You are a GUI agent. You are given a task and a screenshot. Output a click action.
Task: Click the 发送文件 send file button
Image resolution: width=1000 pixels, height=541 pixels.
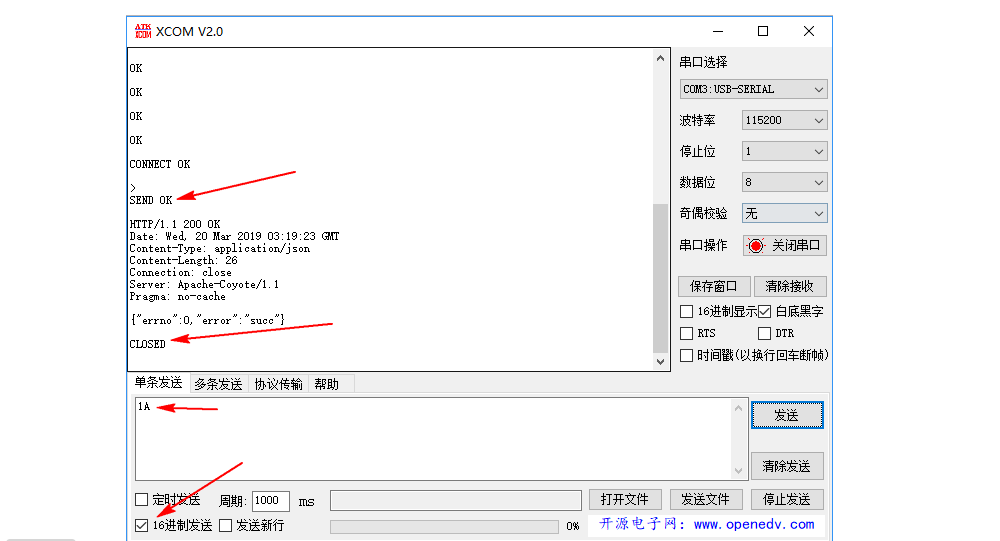(x=705, y=500)
